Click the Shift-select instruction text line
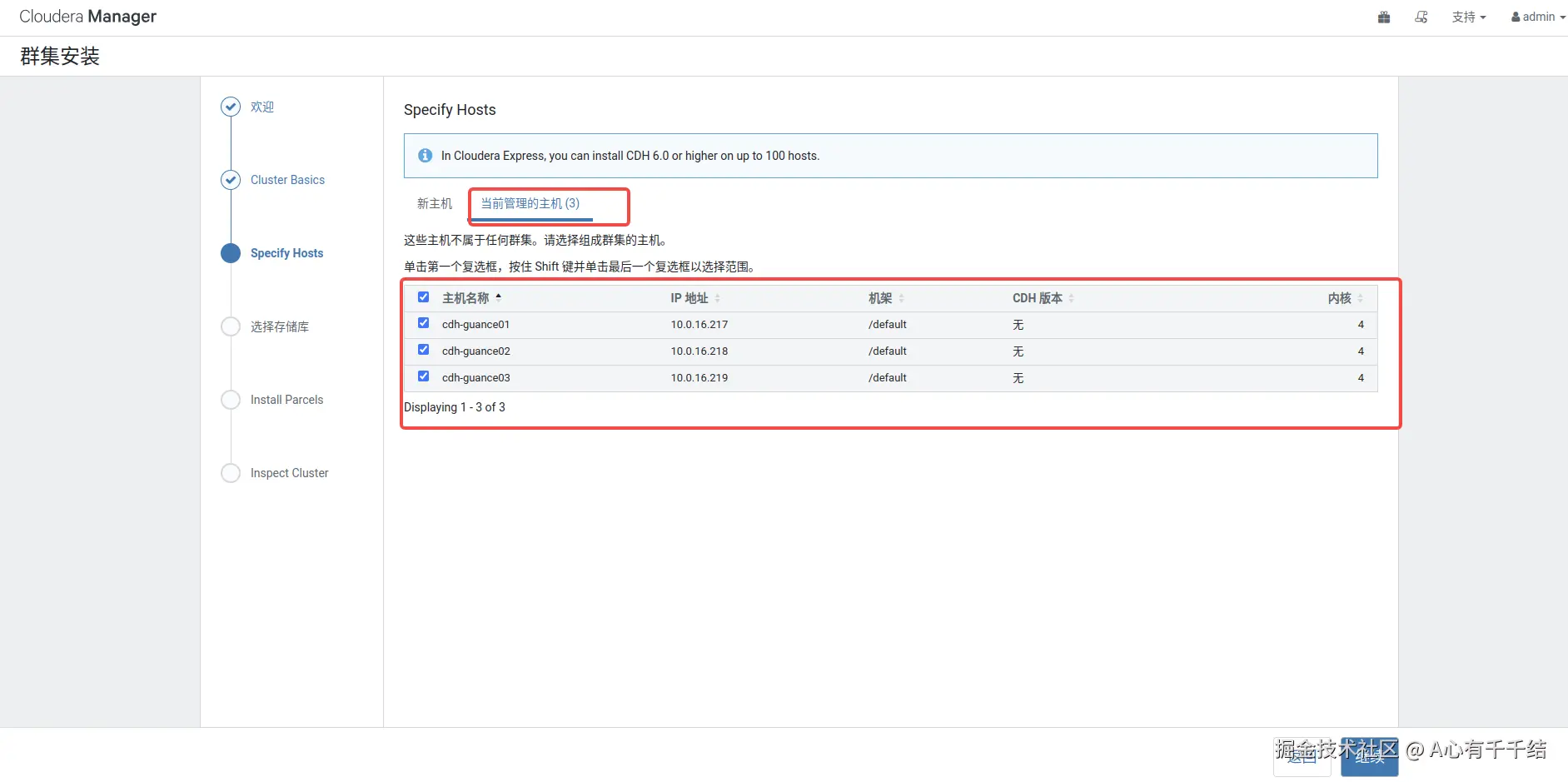This screenshot has height=782, width=1568. 580,266
